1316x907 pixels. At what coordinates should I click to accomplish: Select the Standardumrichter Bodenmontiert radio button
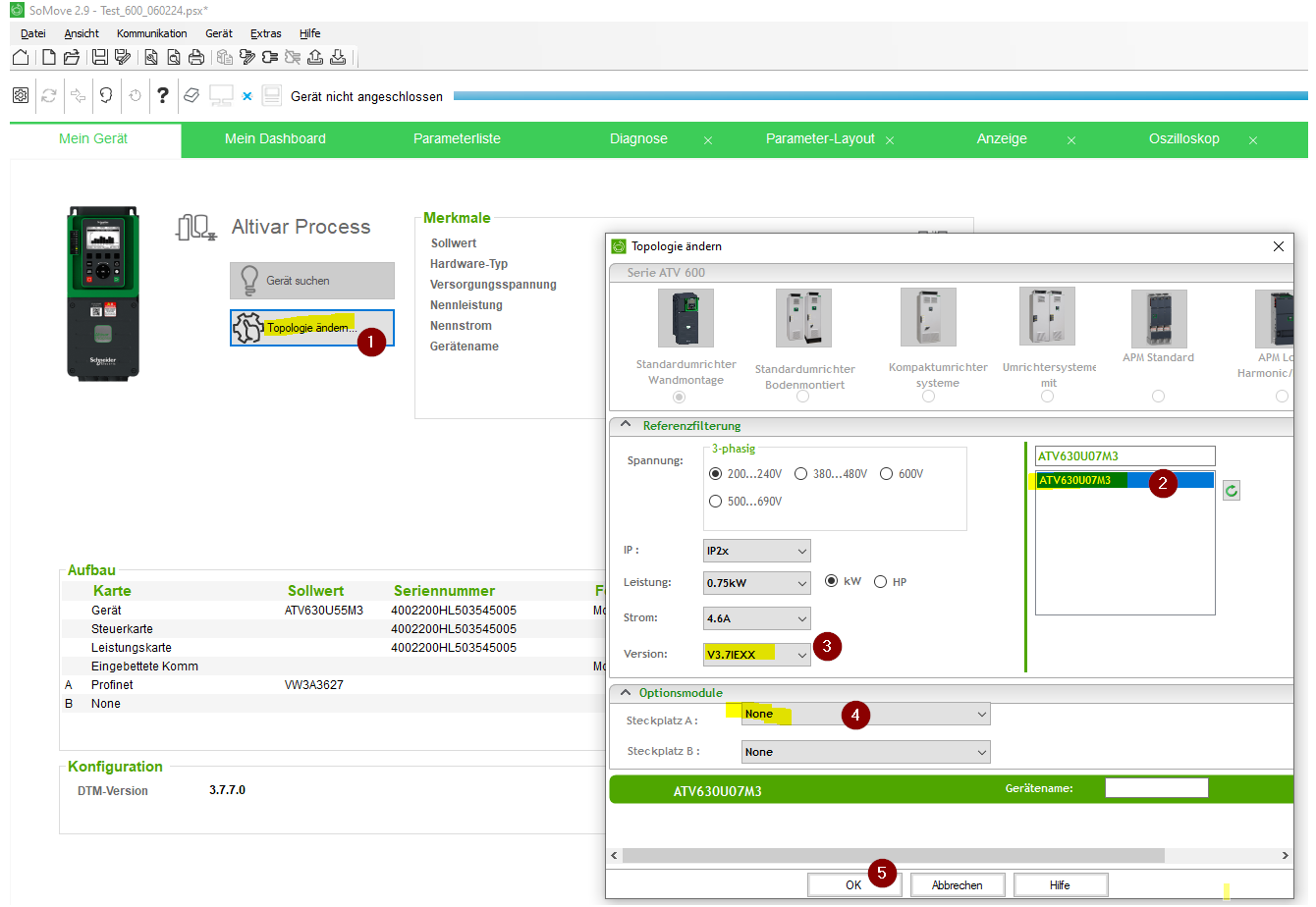coord(803,397)
